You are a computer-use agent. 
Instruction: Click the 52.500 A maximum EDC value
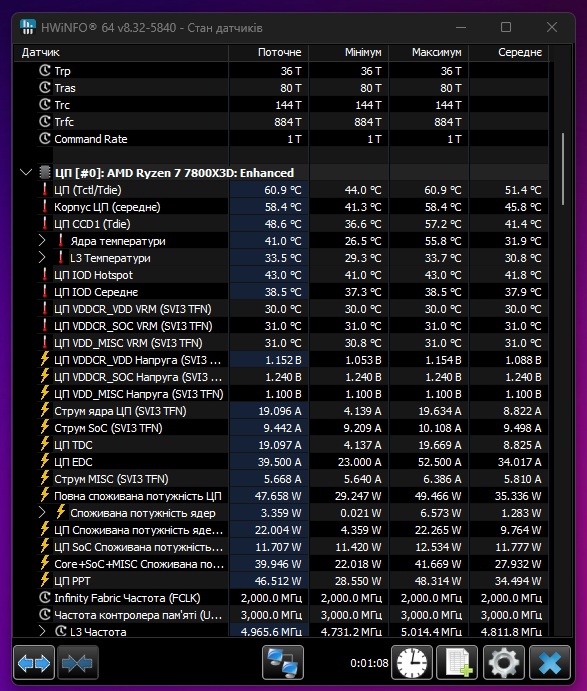click(439, 462)
